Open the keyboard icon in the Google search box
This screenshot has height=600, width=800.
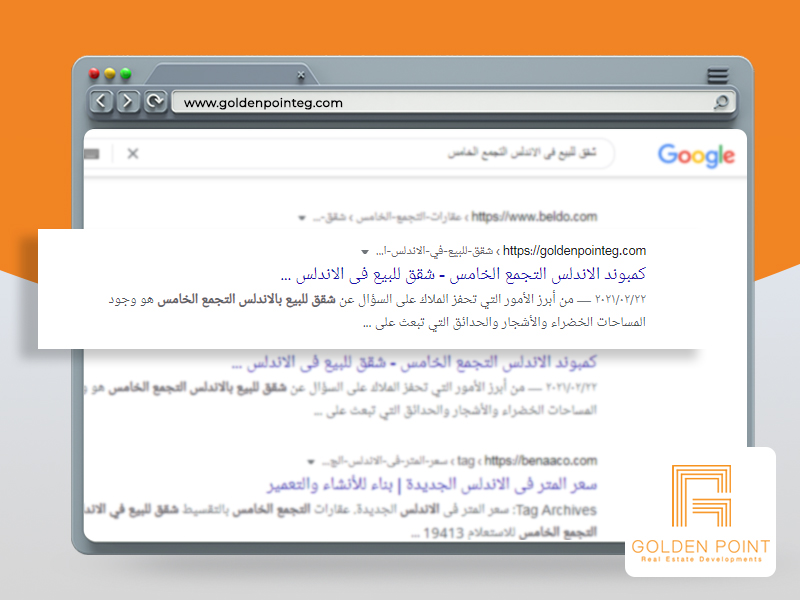pyautogui.click(x=92, y=154)
